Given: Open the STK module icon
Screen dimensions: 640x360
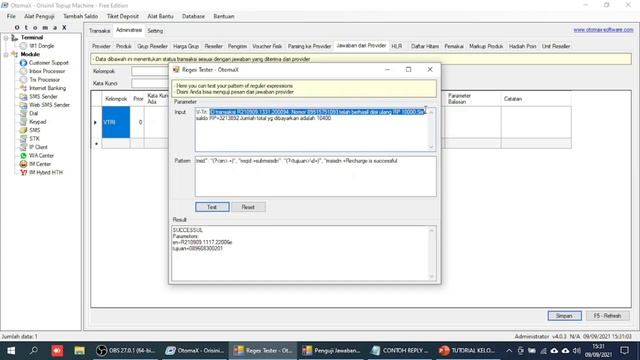Looking at the screenshot, I should pos(23,139).
